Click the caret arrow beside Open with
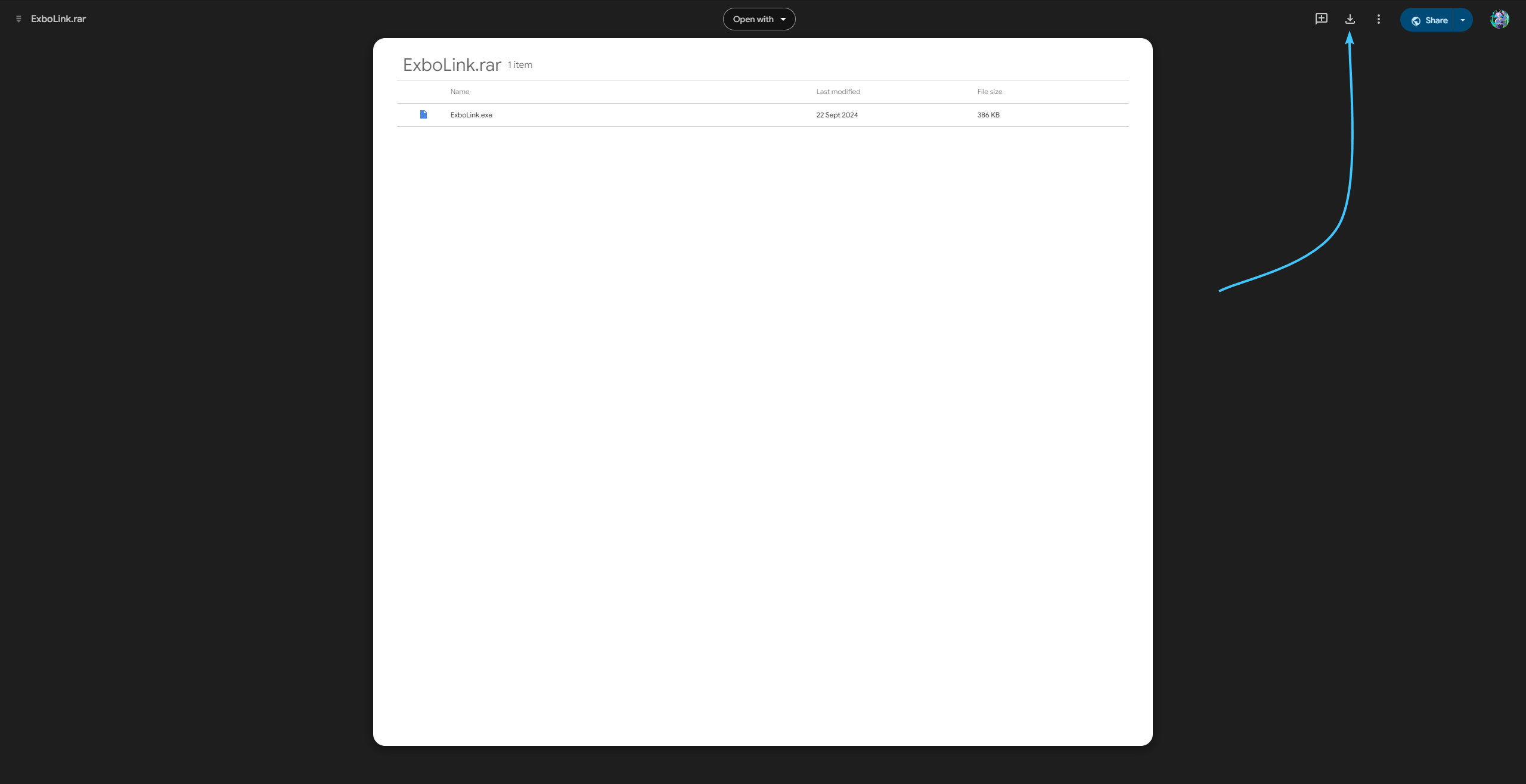The width and height of the screenshot is (1526, 784). pyautogui.click(x=783, y=19)
